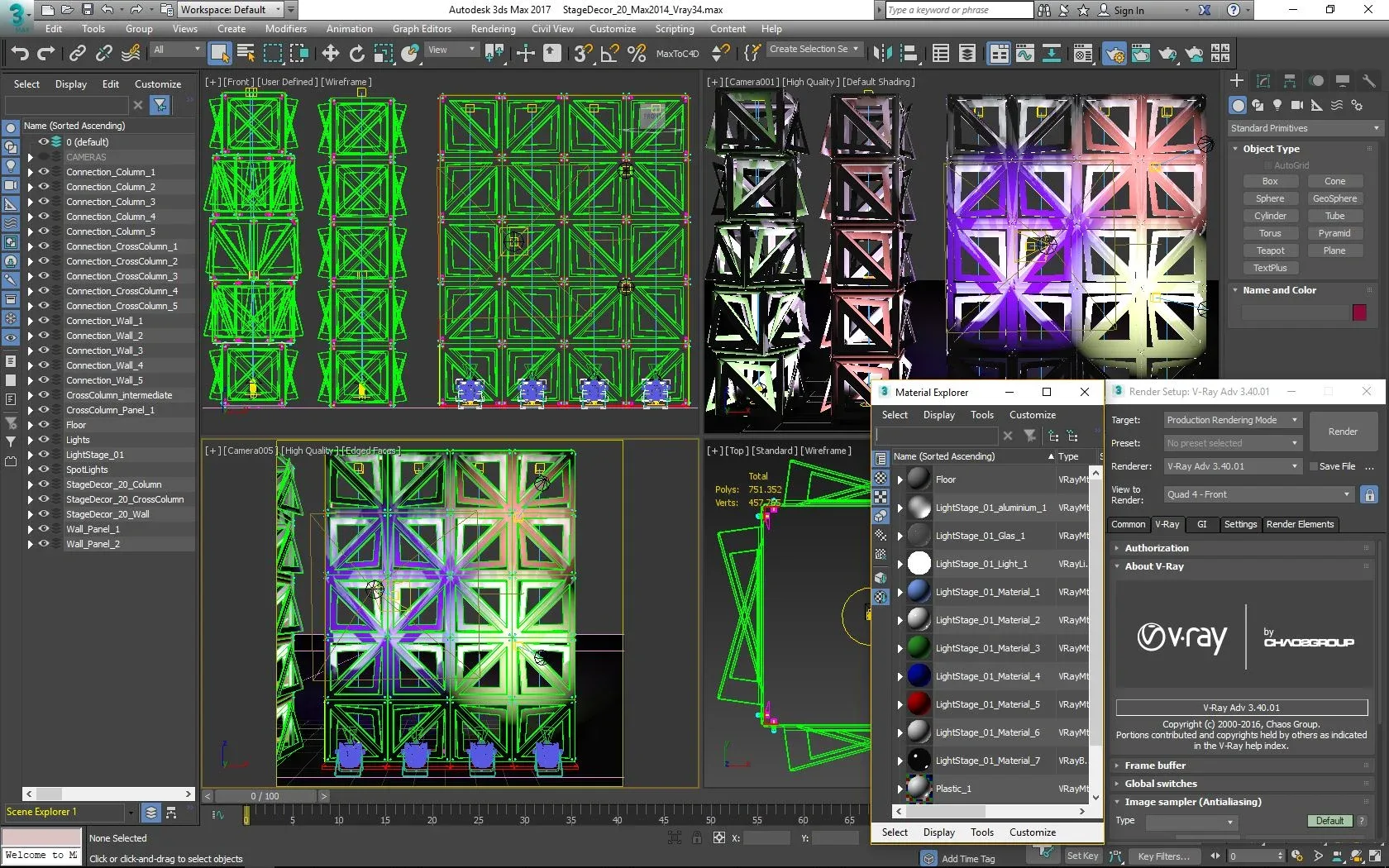Switch to the Hierarchy command panel tab
Viewport: 1389px width, 868px height.
click(1290, 81)
